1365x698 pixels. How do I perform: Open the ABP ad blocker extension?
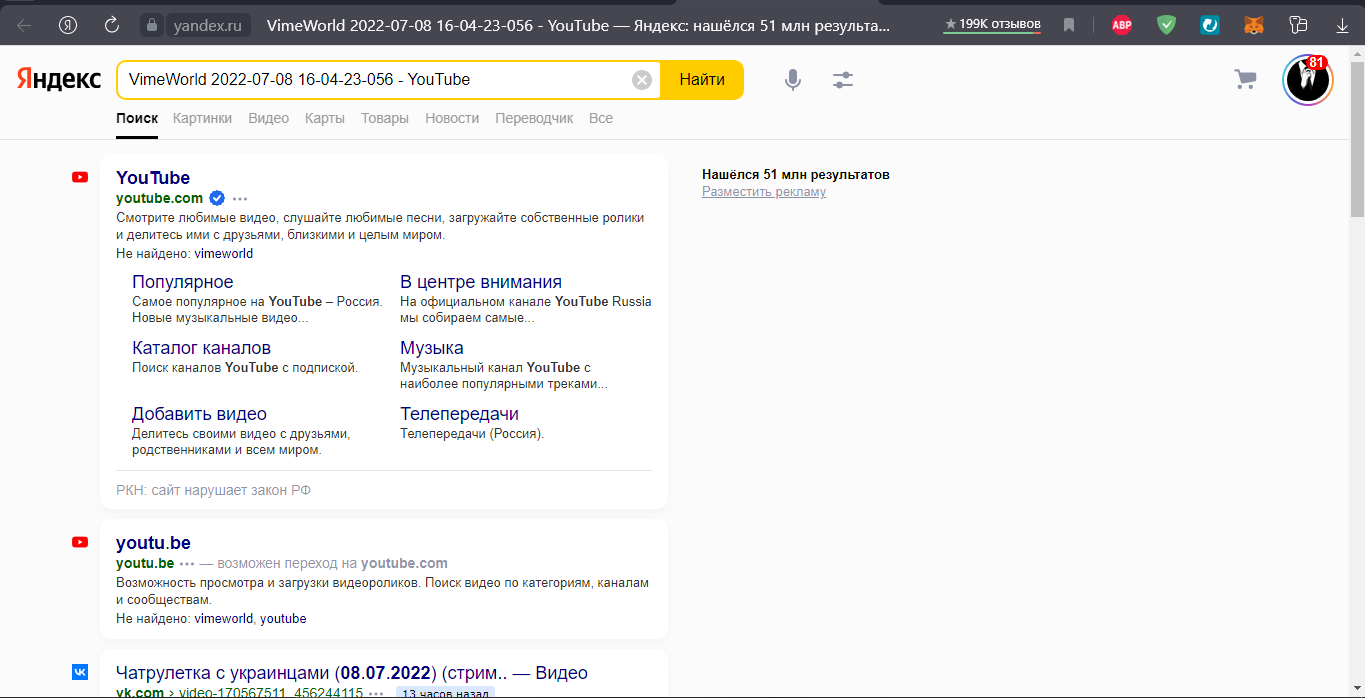1122,25
